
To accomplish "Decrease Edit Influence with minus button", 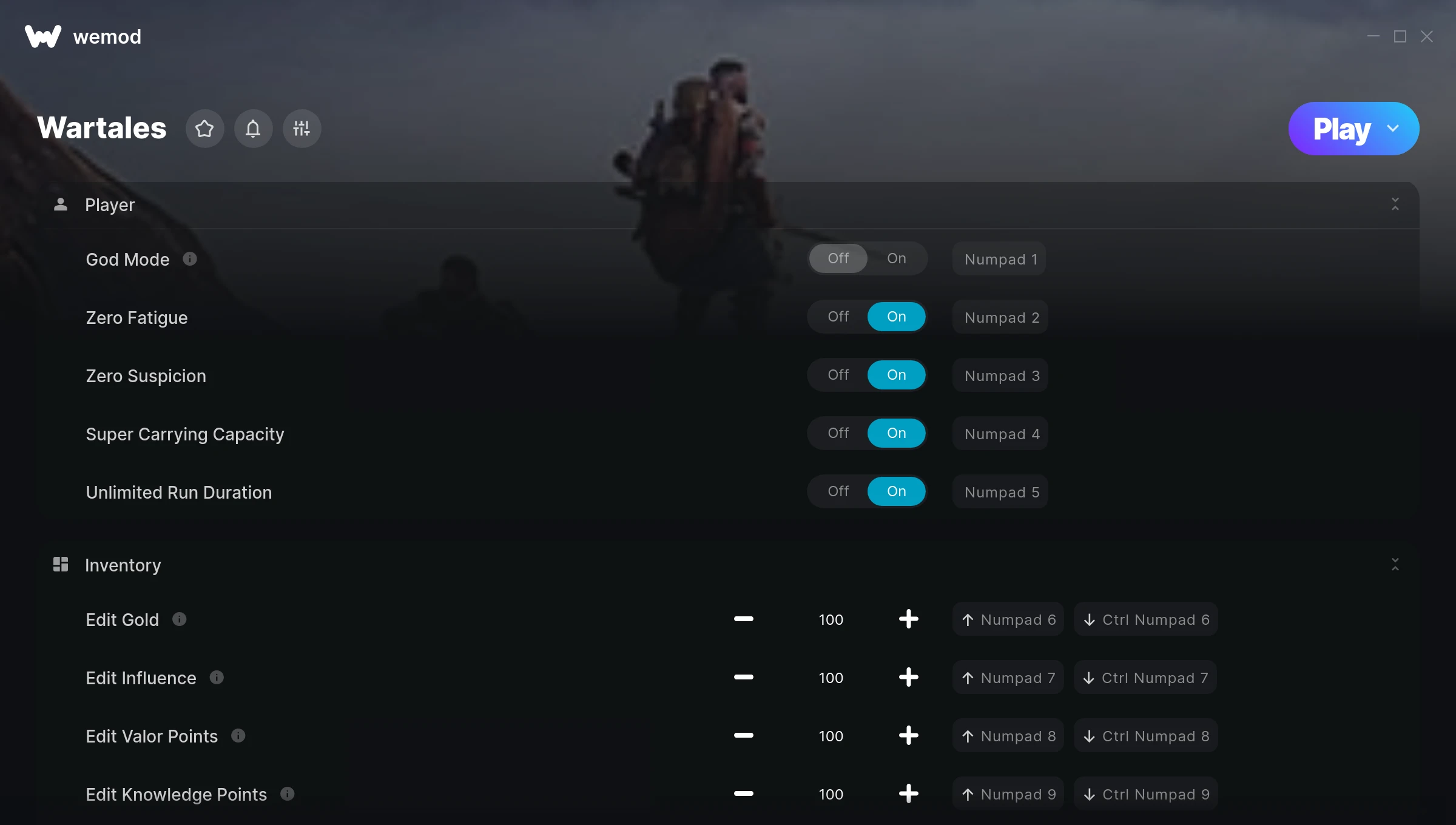I will click(x=744, y=678).
